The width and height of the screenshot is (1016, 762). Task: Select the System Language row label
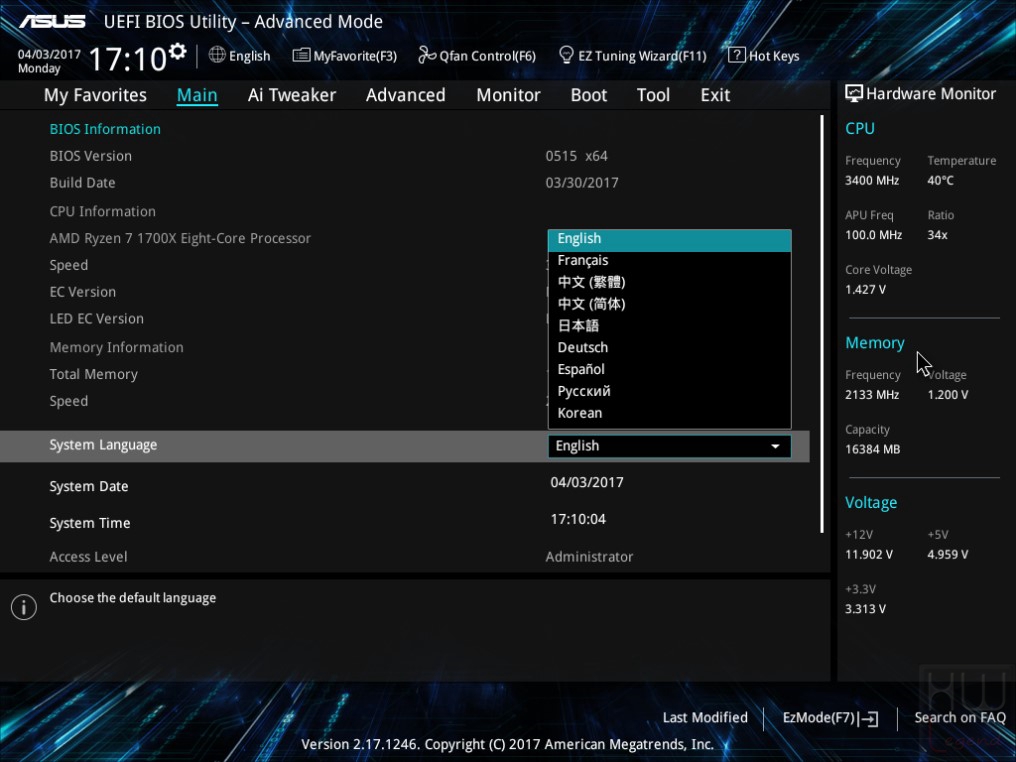103,446
